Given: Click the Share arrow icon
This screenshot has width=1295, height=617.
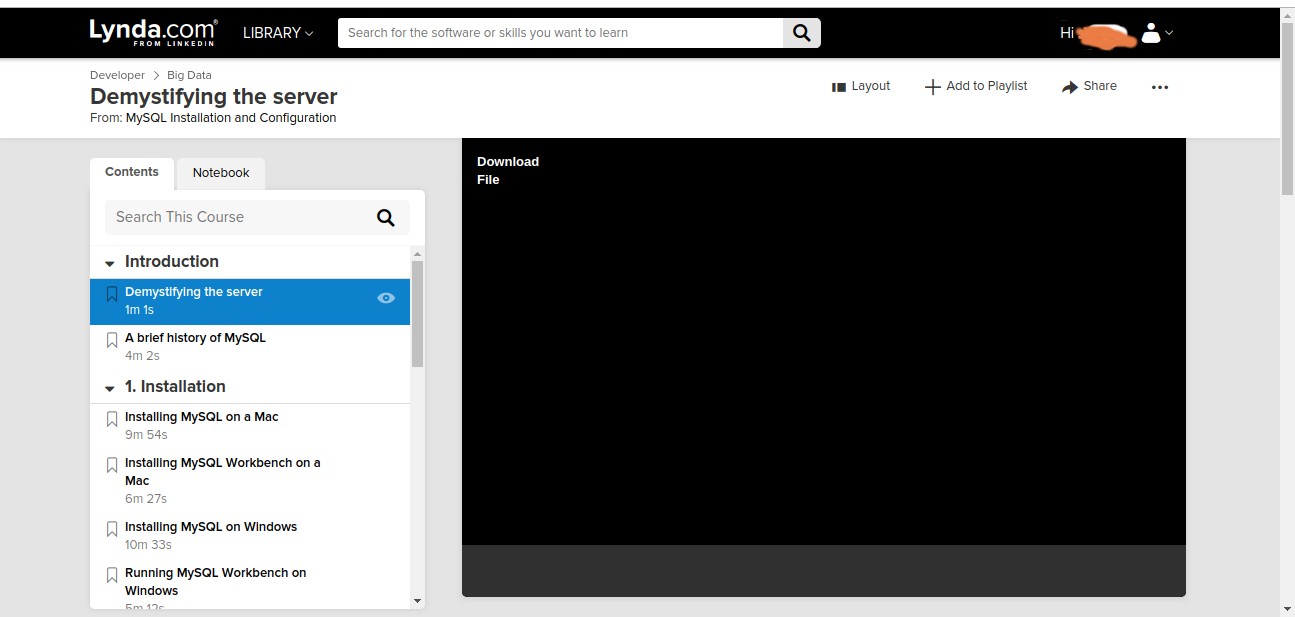Looking at the screenshot, I should coord(1070,87).
